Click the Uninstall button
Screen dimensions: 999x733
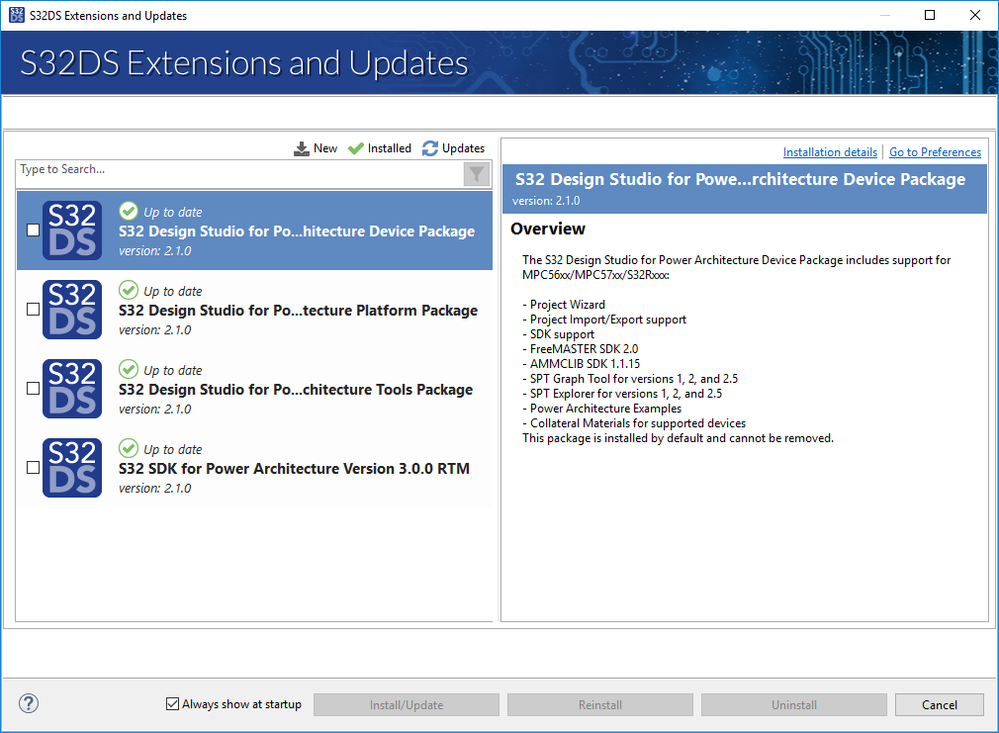pyautogui.click(x=794, y=705)
